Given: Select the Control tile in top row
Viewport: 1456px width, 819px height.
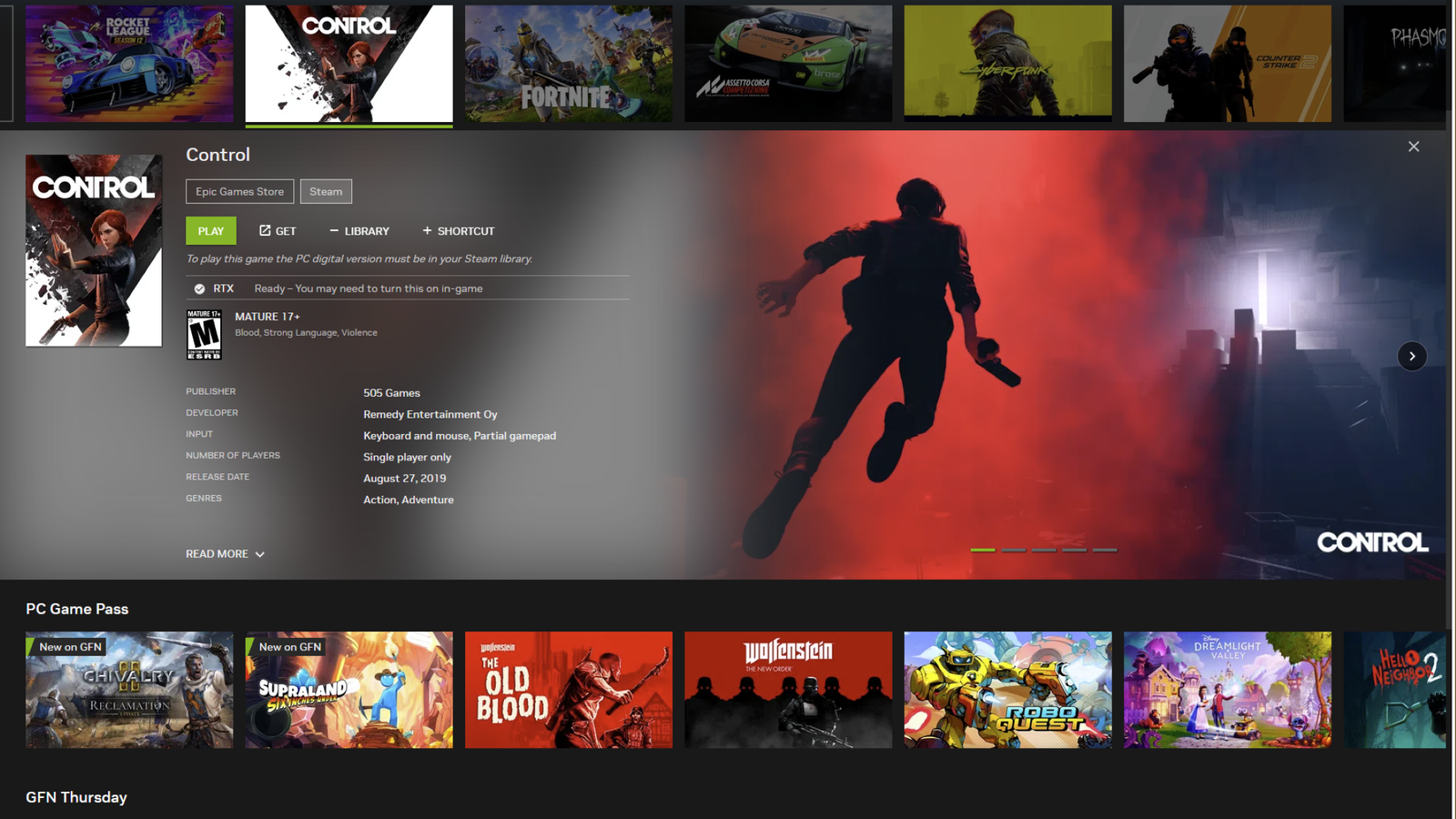Looking at the screenshot, I should pyautogui.click(x=349, y=64).
